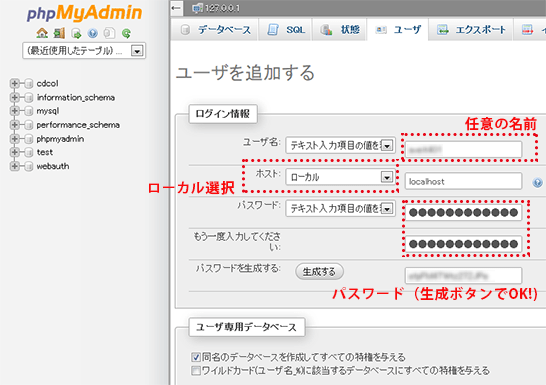Open the information_schema database link
This screenshot has height=385, width=546.
[x=76, y=97]
